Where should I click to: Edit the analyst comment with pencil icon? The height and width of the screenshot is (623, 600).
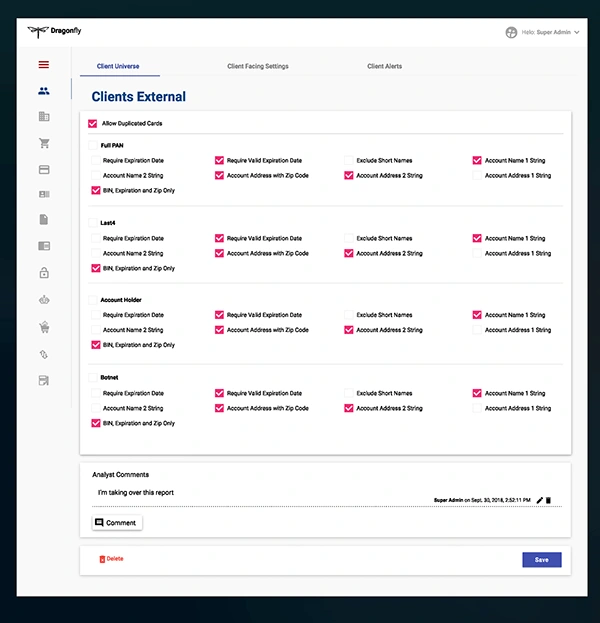point(539,500)
